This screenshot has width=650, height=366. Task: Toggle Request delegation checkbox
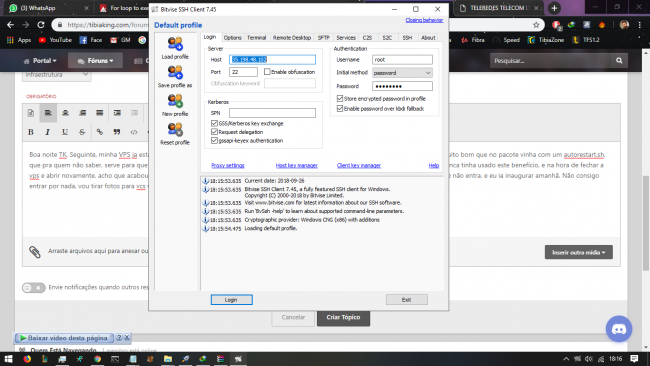(214, 132)
